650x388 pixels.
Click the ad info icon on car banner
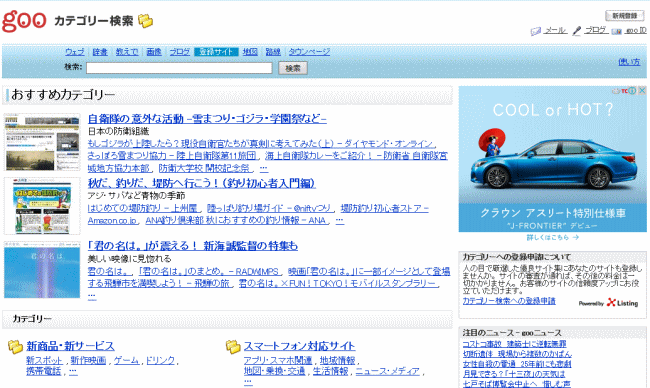pyautogui.click(x=632, y=90)
